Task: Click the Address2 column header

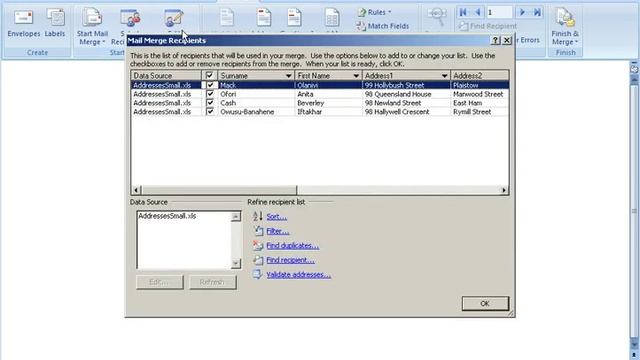Action: point(480,76)
